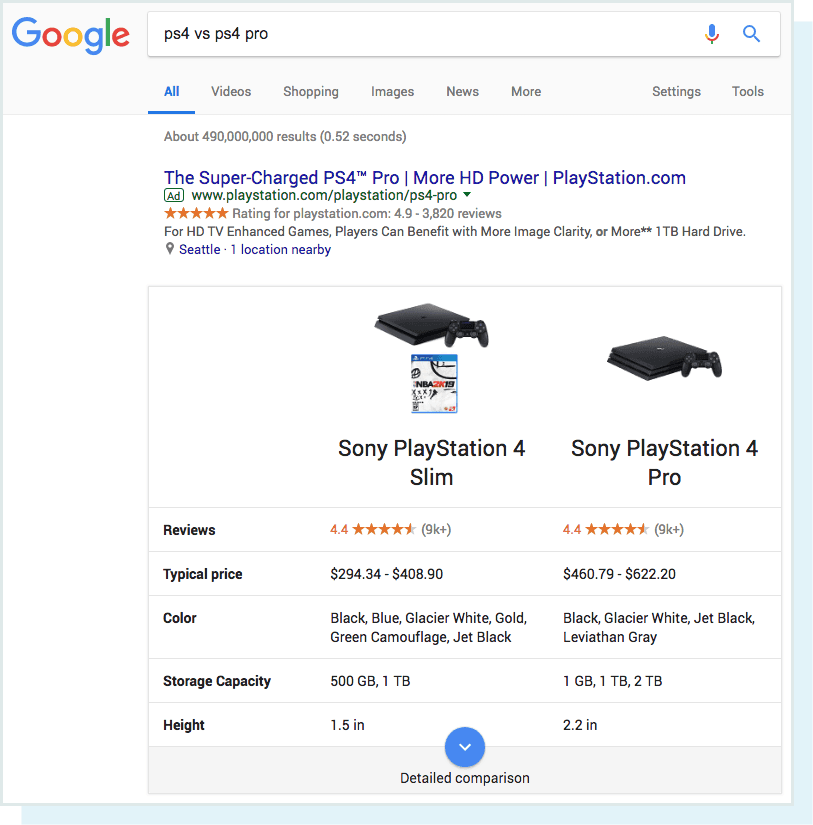This screenshot has height=825, width=813.
Task: Click the 1 location nearby link
Action: click(281, 249)
